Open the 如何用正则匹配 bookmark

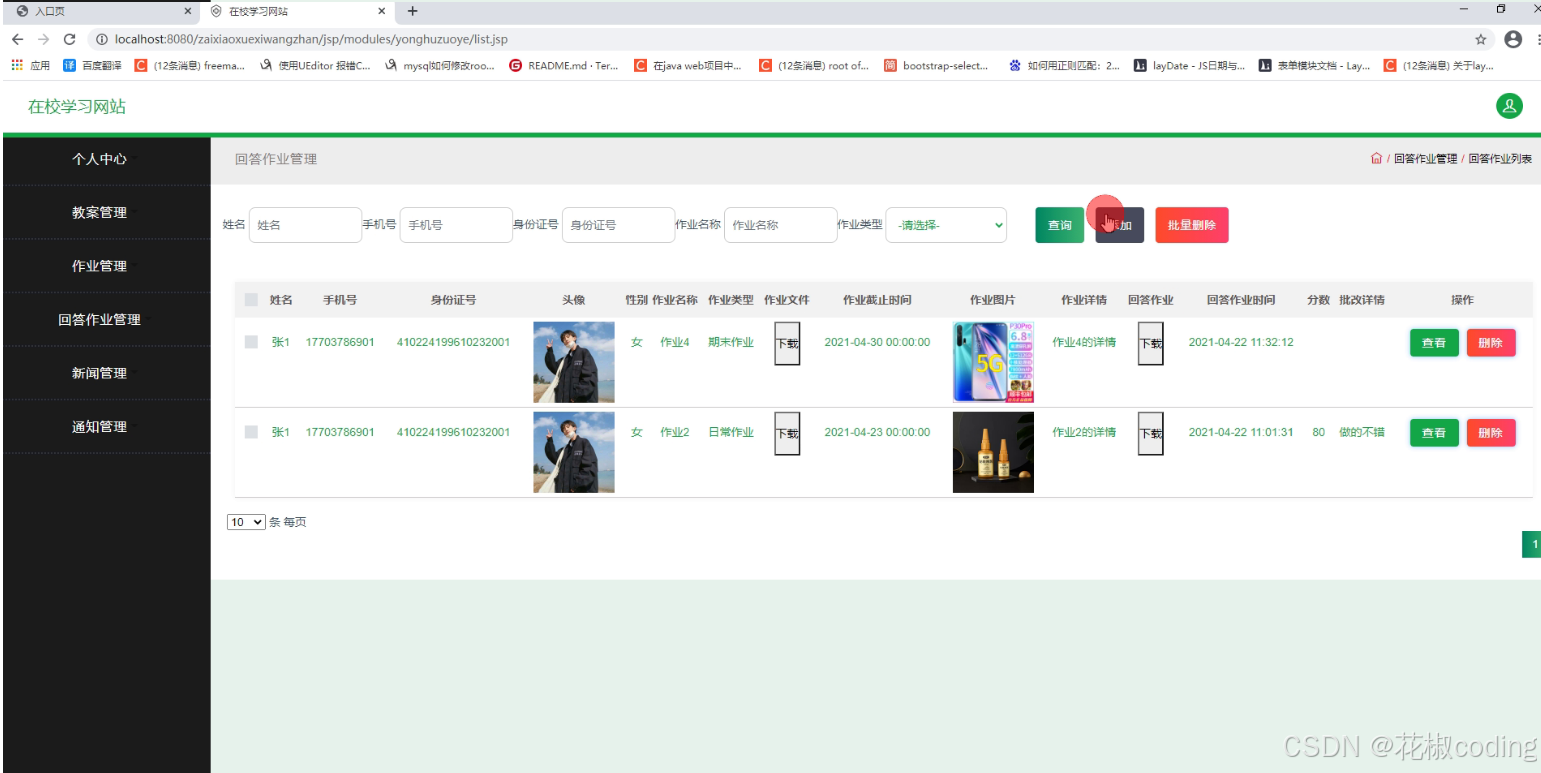tap(1064, 66)
